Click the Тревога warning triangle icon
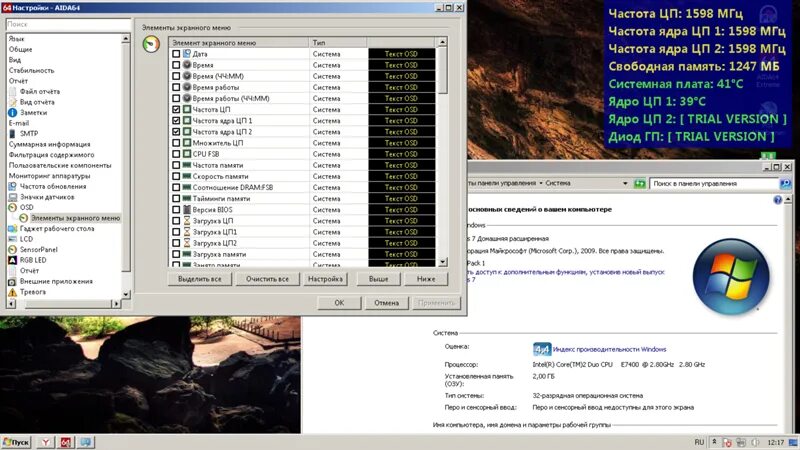This screenshot has width=800, height=450. [13, 292]
